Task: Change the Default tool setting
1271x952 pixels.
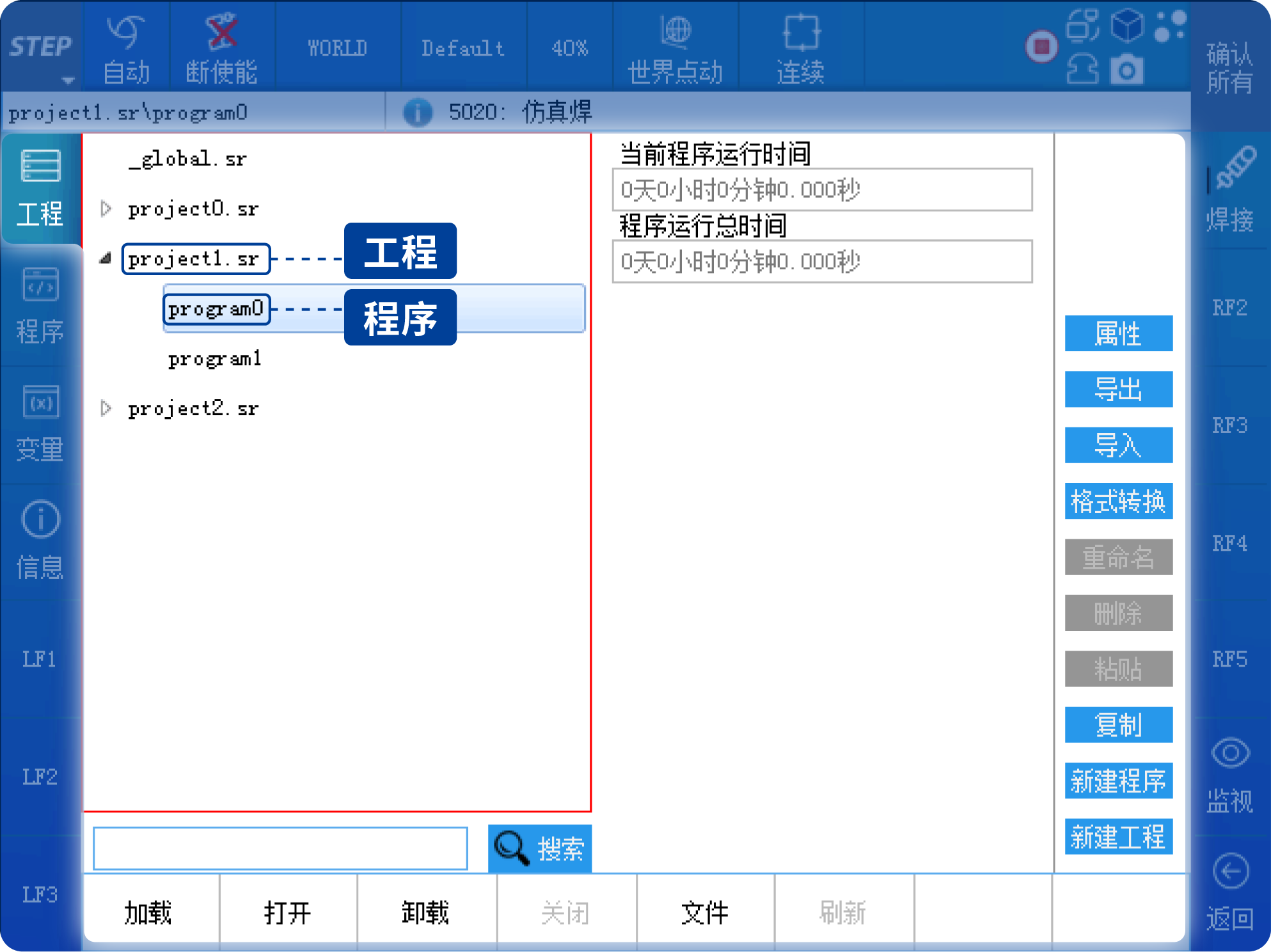Action: click(x=463, y=49)
